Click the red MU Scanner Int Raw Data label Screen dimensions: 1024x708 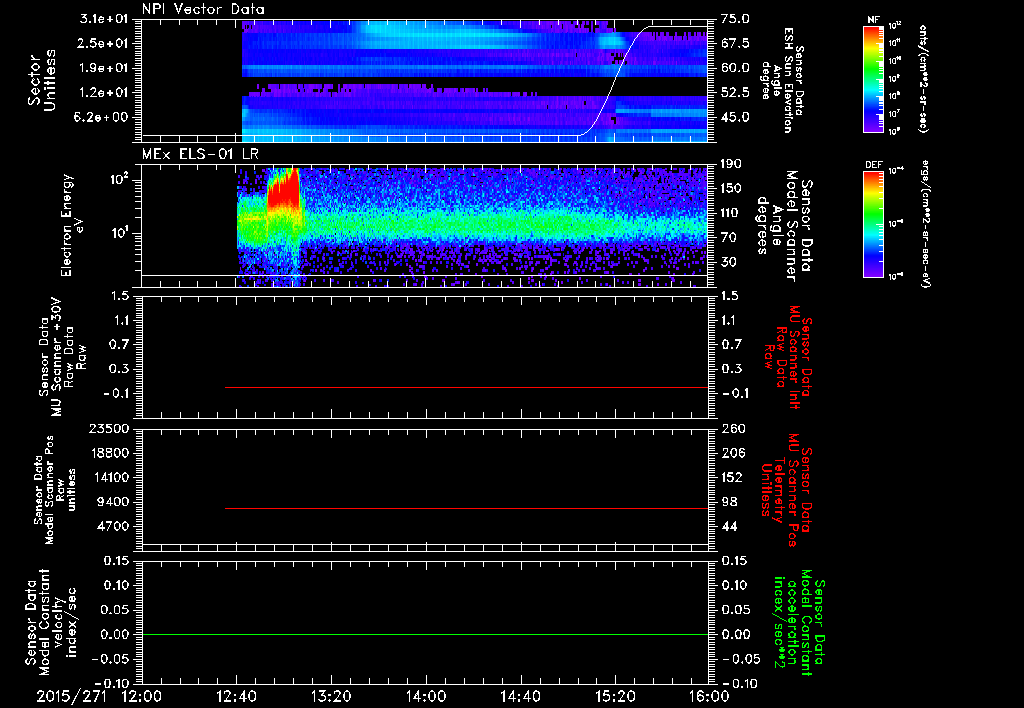point(788,357)
